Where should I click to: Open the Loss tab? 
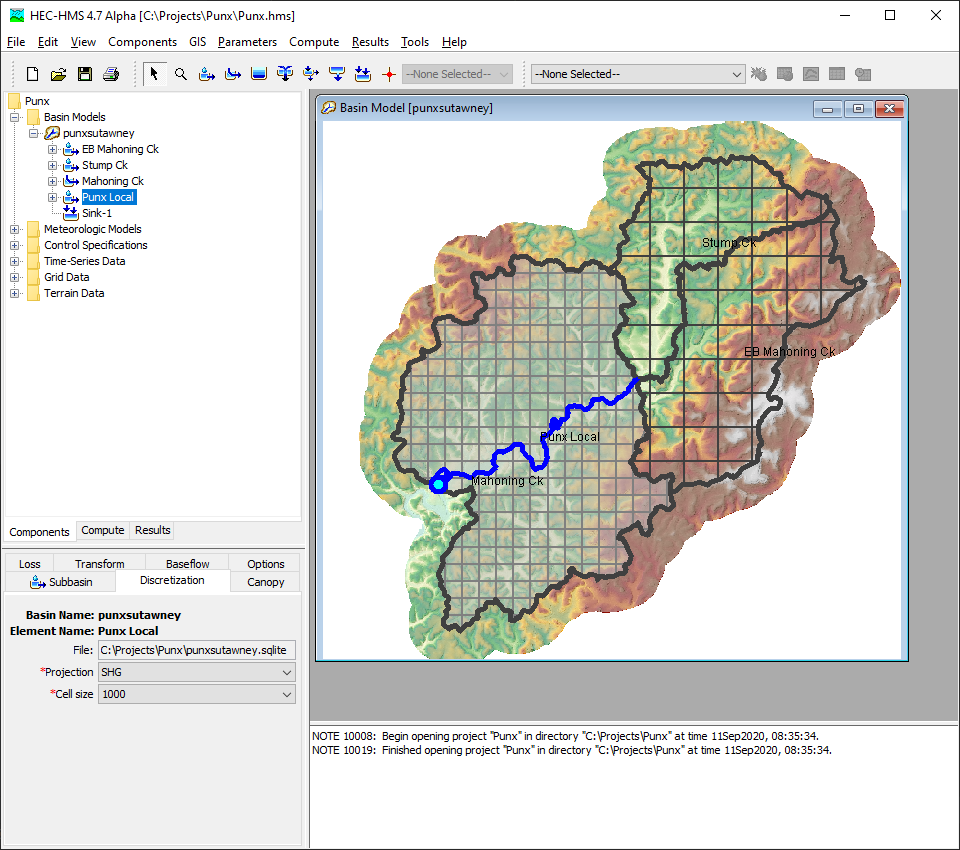coord(29,563)
